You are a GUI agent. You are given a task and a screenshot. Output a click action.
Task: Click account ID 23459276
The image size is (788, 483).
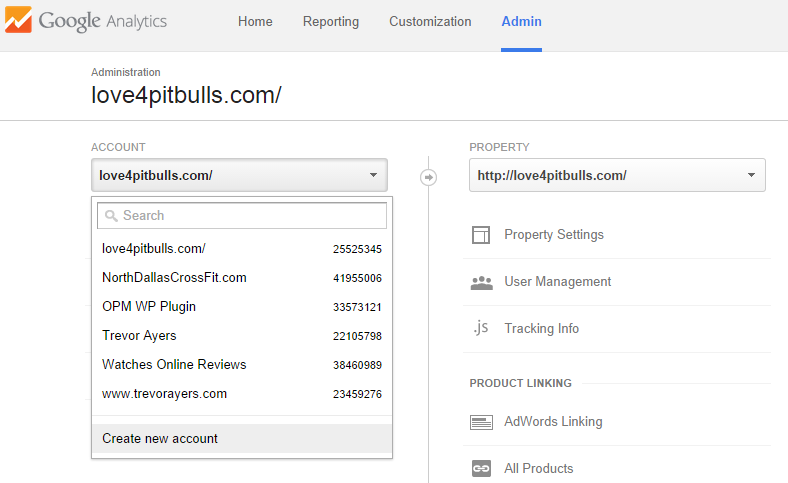pos(357,394)
